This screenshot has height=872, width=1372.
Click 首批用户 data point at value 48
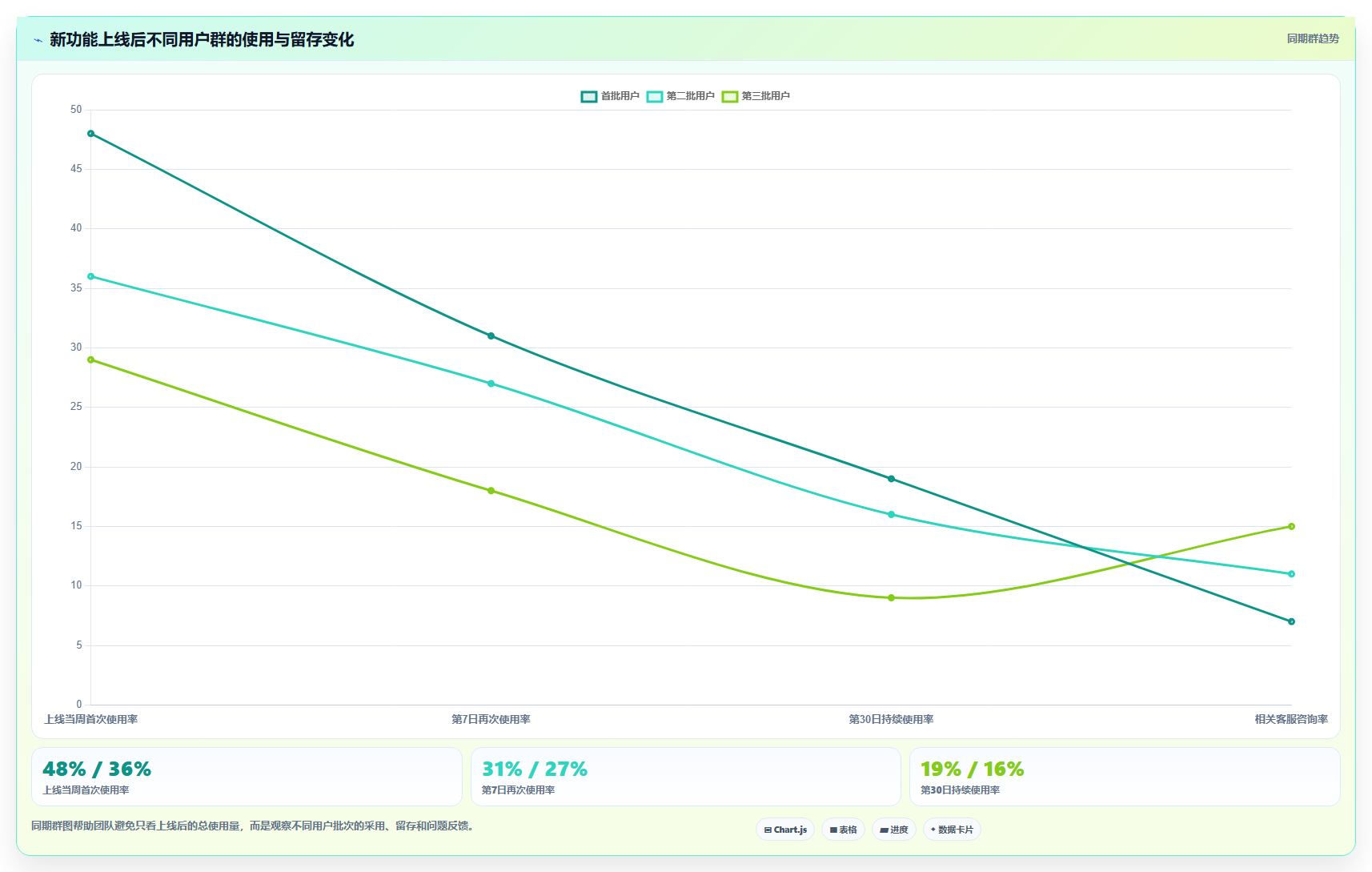click(90, 134)
